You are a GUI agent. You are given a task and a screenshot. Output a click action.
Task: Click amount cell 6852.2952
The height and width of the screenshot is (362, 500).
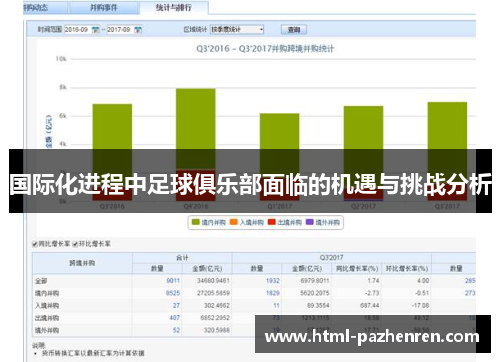(x=215, y=318)
